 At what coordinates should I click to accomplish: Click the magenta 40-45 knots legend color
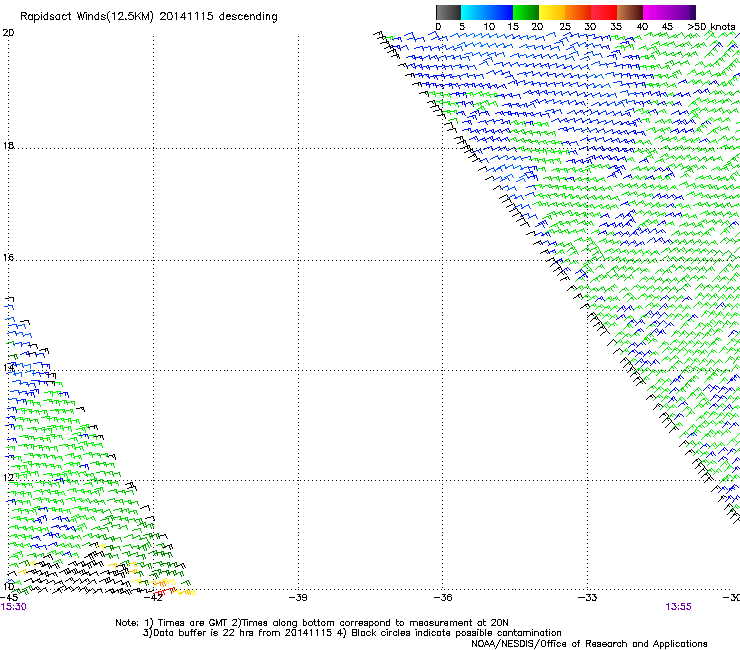(x=656, y=12)
